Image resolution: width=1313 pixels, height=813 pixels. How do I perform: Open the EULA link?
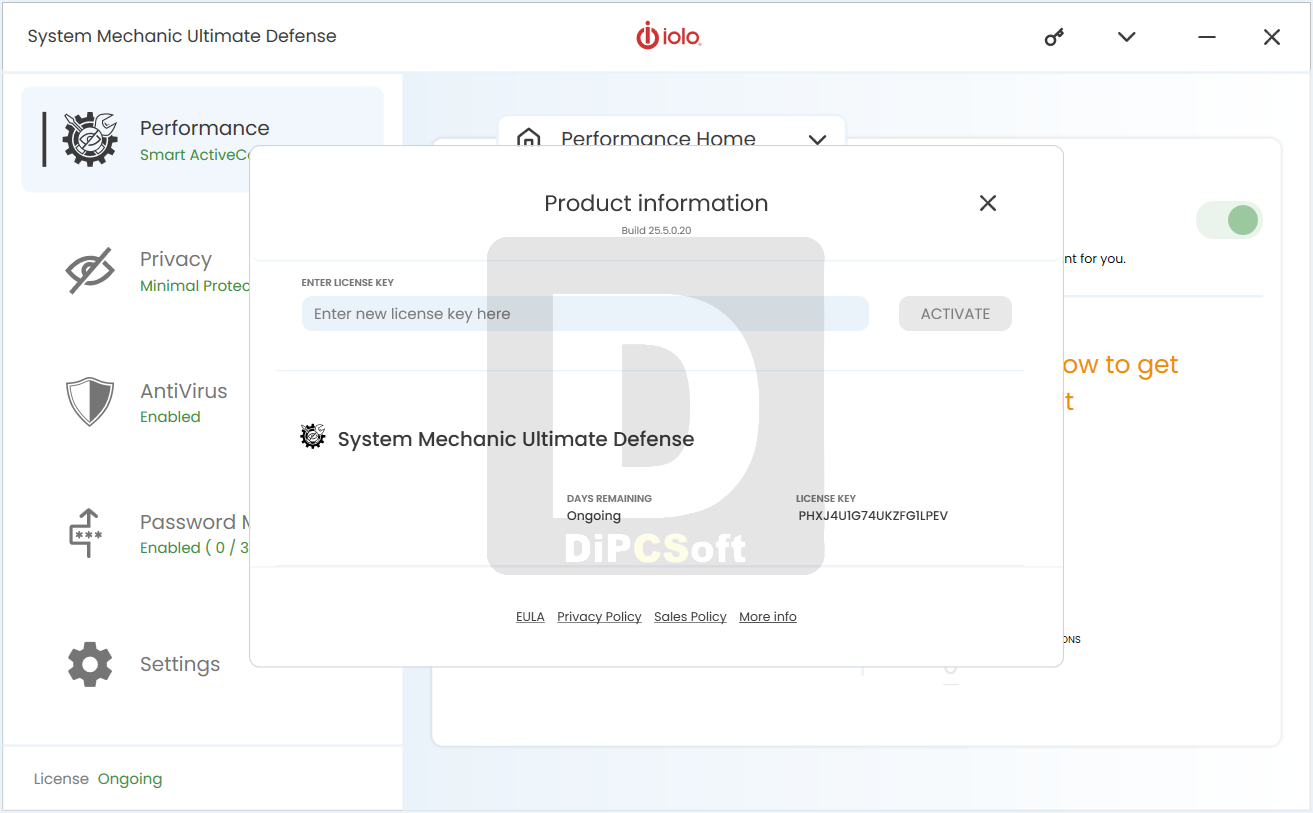(x=530, y=617)
